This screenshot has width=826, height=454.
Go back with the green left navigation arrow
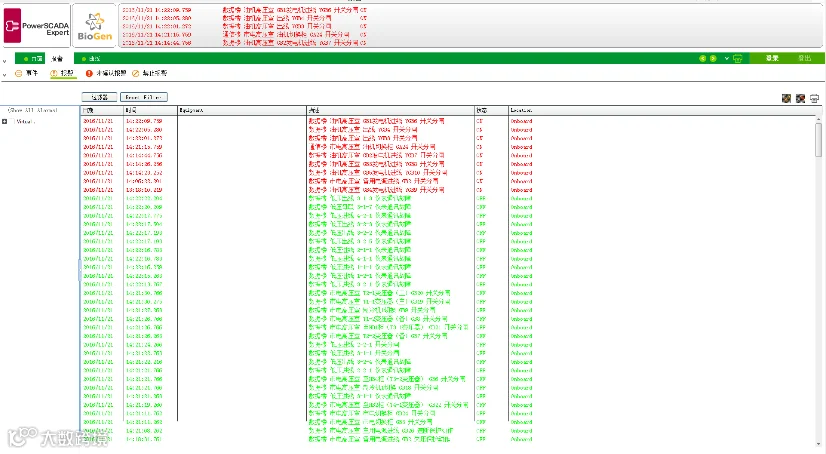pyautogui.click(x=702, y=58)
